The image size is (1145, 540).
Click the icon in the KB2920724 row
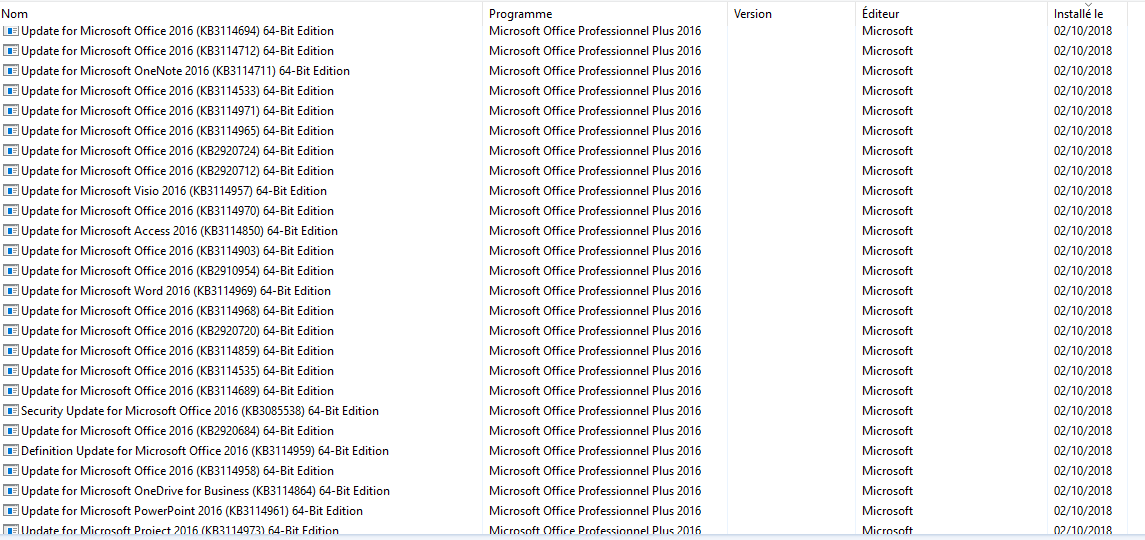tap(11, 151)
